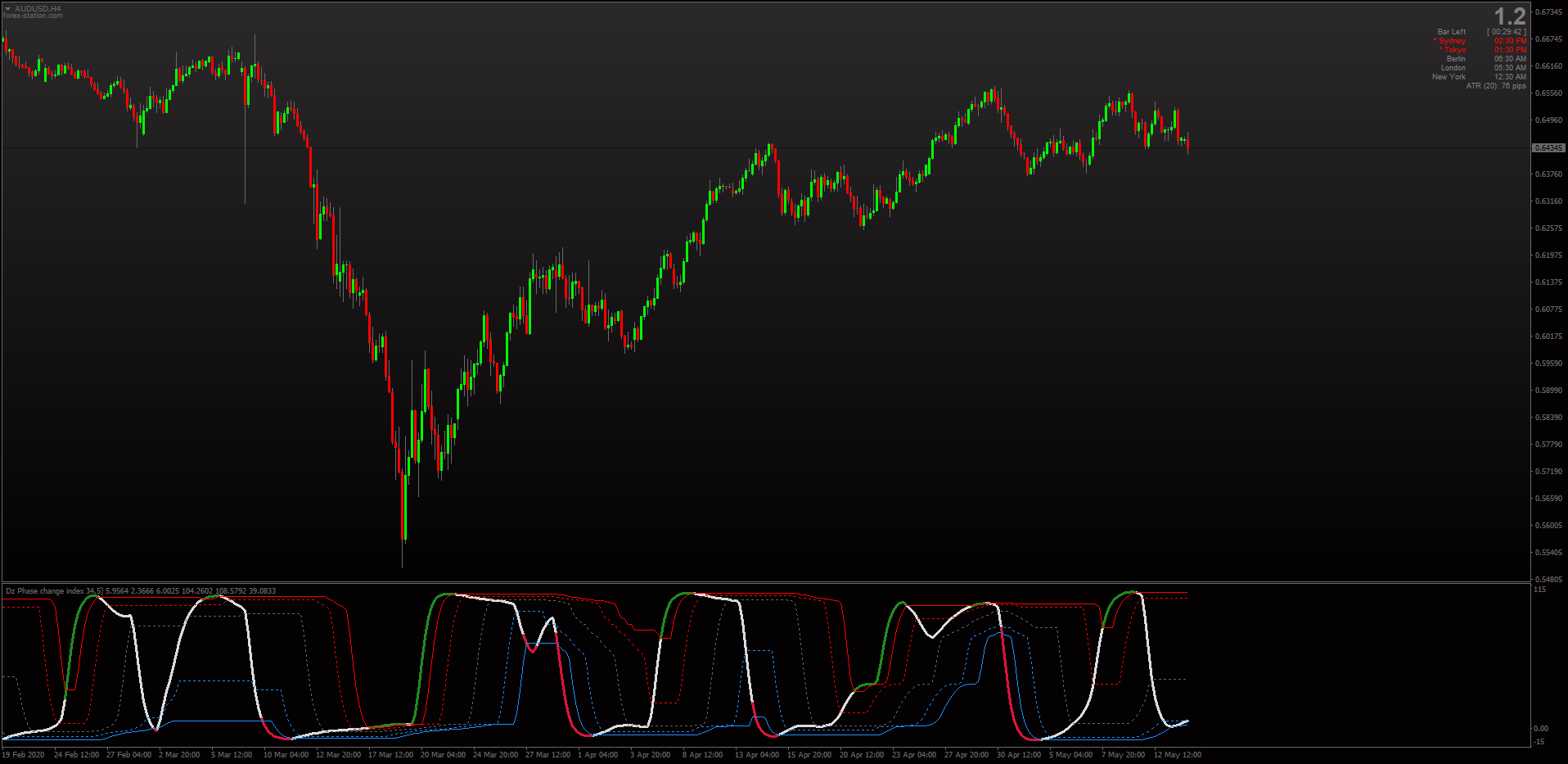Screen dimensions: 1568x764
Task: Click the 0.56590 price scale label
Action: coord(1548,499)
